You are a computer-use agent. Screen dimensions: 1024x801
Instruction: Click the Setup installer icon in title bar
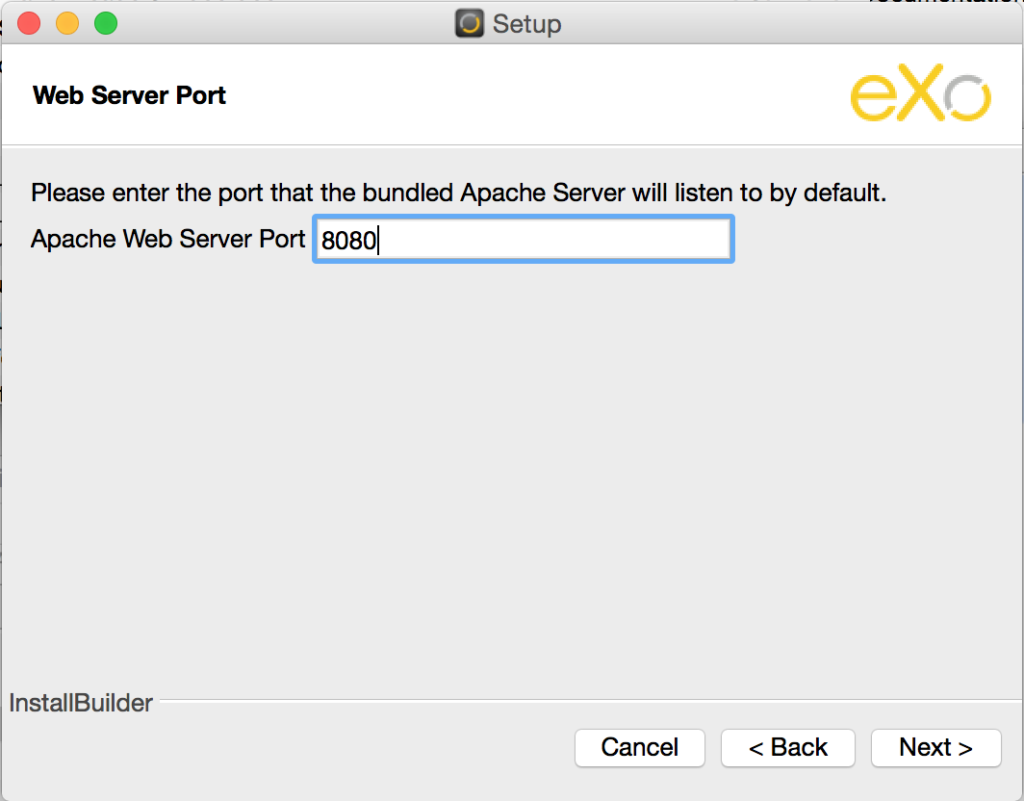pos(470,23)
